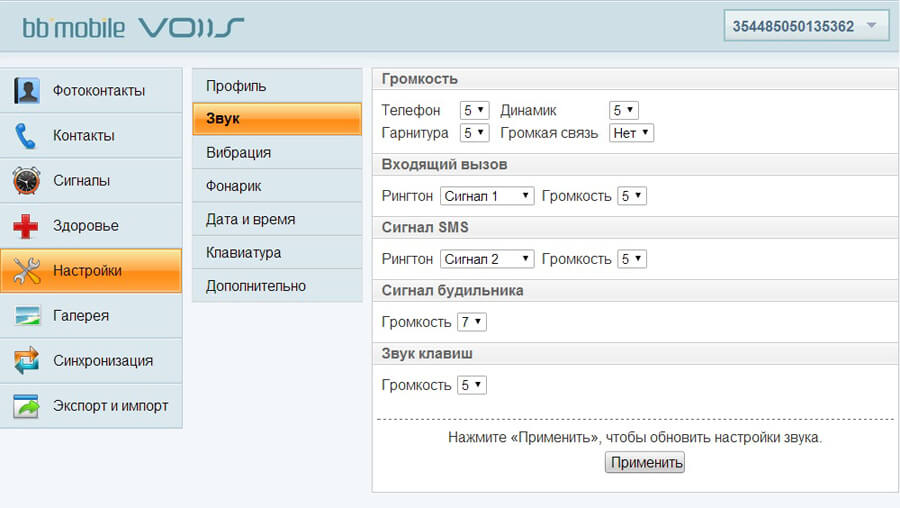Open the Гарнитура volume dropdown

click(x=474, y=133)
